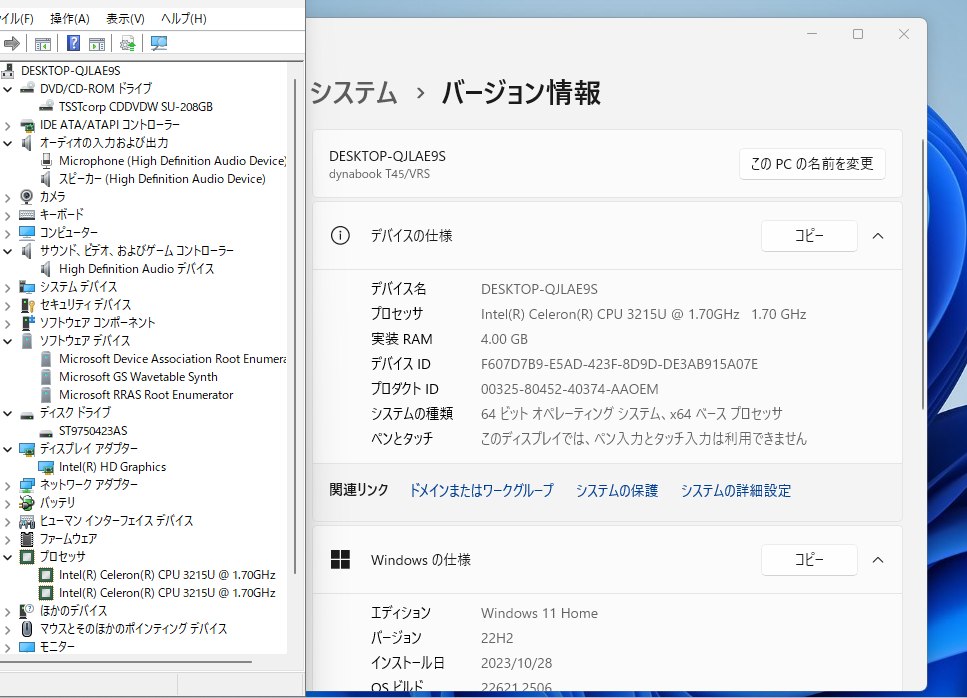
Task: Click the network adapters icon
Action: (27, 485)
